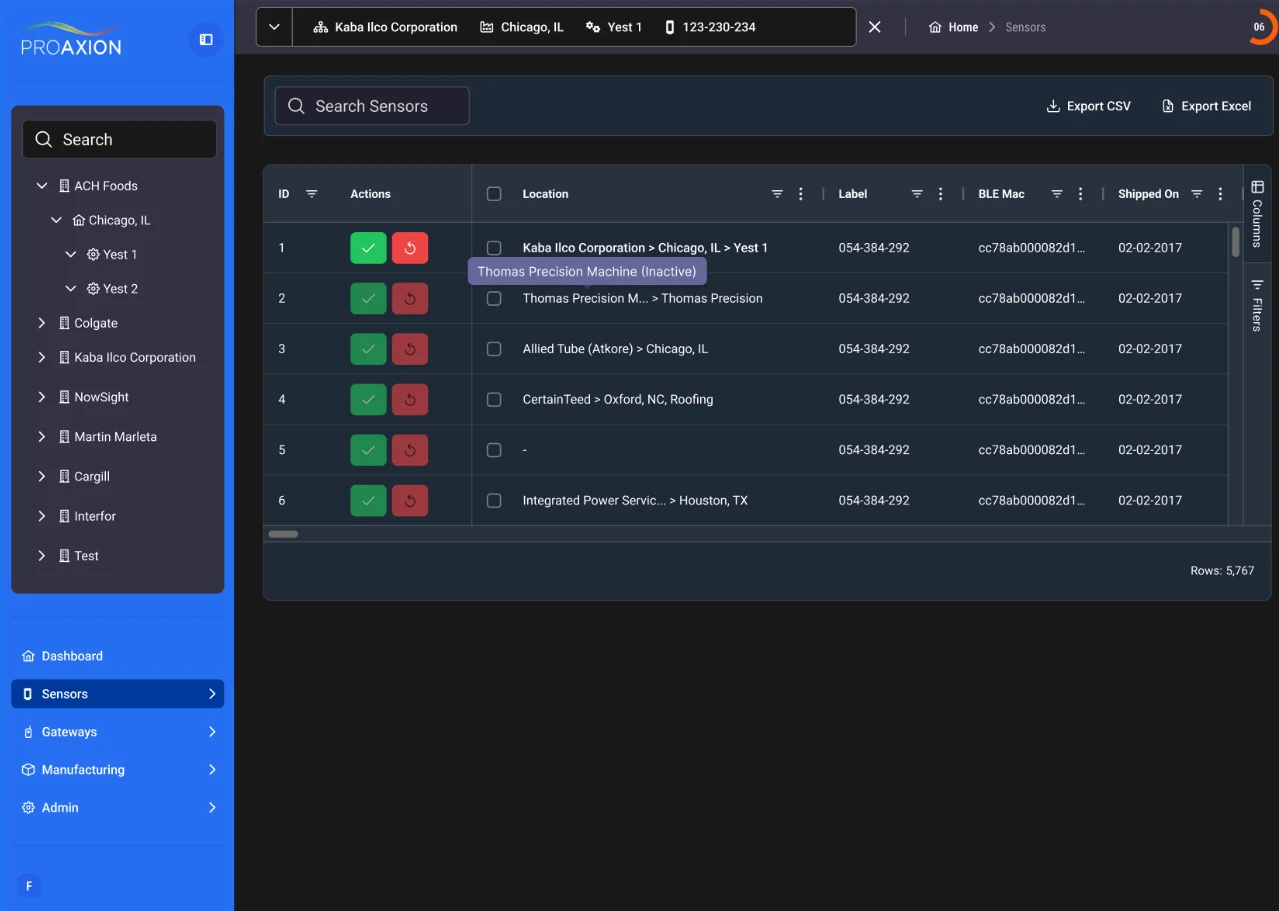Click green approve button in row 6

point(368,500)
